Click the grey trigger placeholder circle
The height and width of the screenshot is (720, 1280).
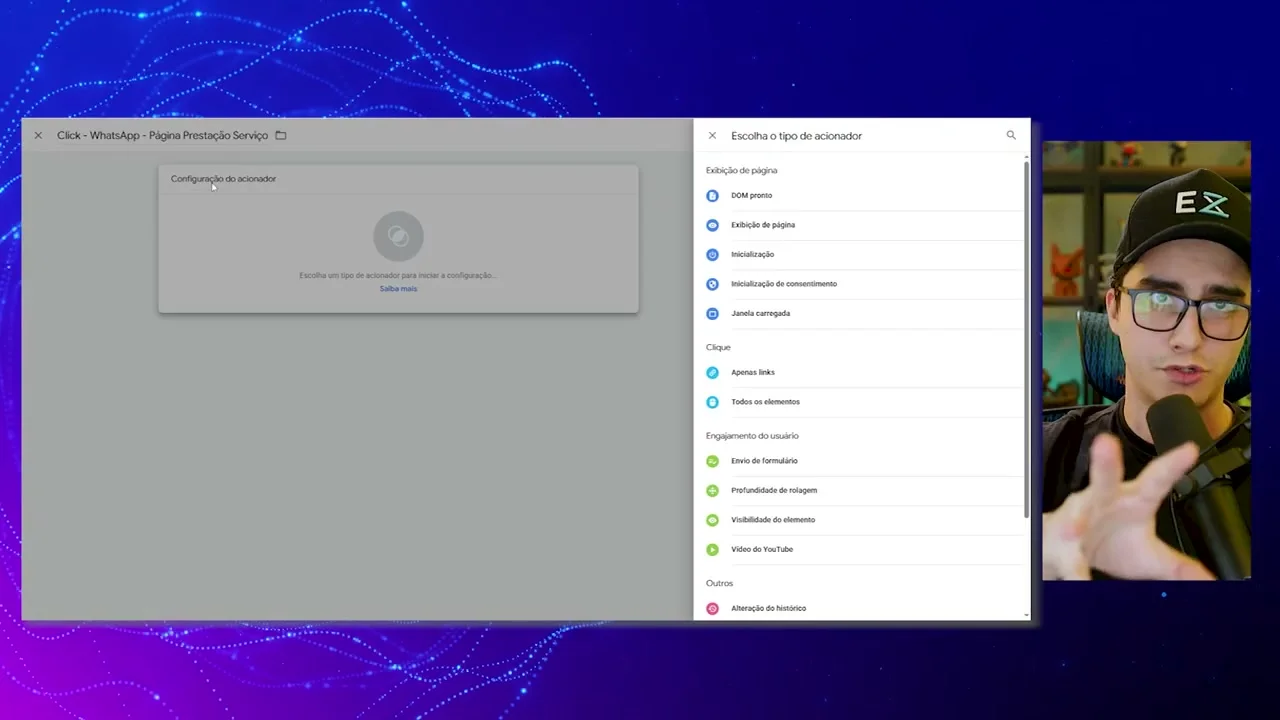[398, 236]
